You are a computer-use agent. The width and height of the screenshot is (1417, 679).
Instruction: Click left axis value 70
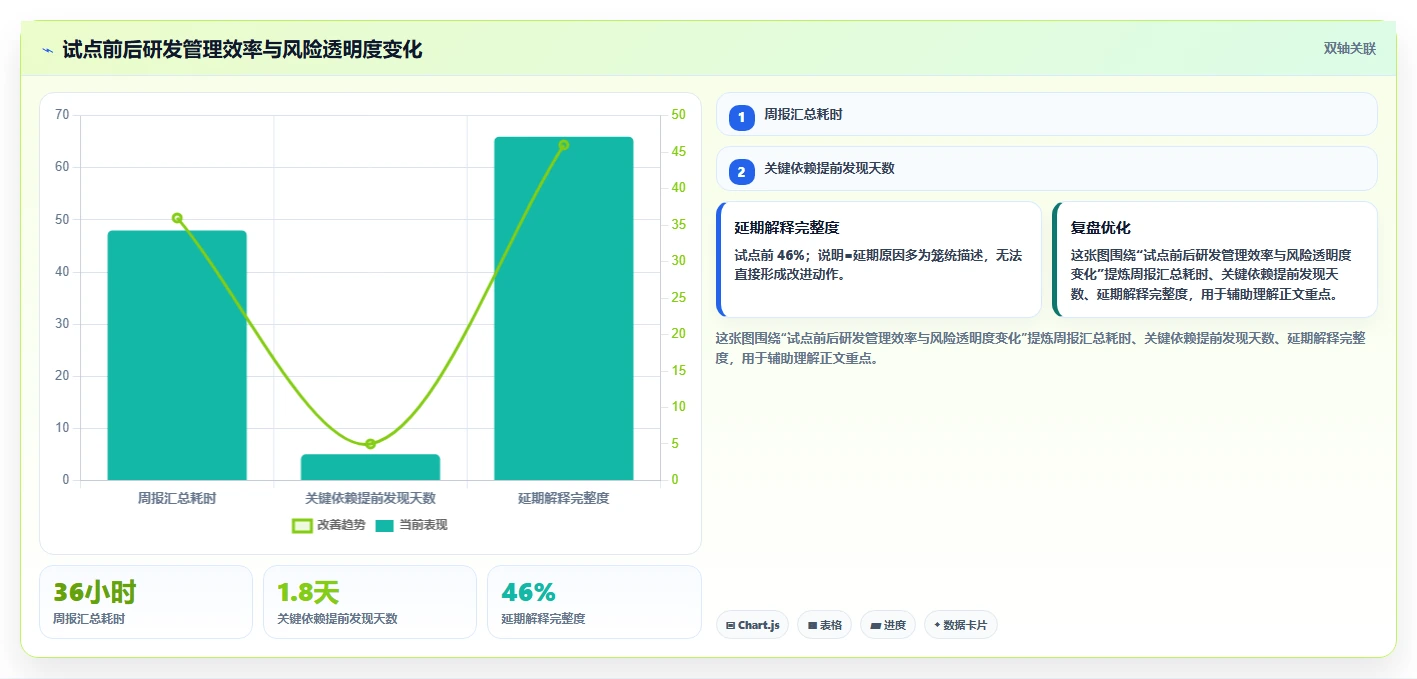pyautogui.click(x=62, y=115)
